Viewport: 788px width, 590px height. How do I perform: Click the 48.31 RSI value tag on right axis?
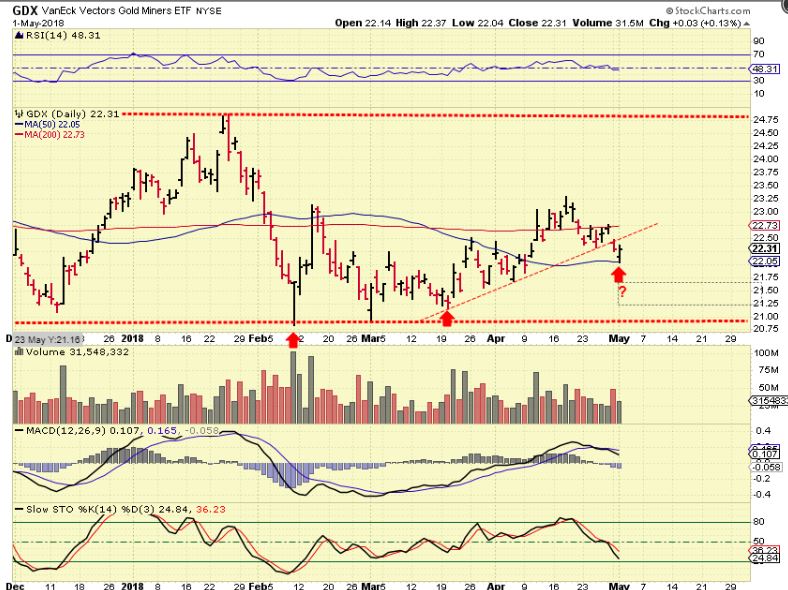pos(765,69)
